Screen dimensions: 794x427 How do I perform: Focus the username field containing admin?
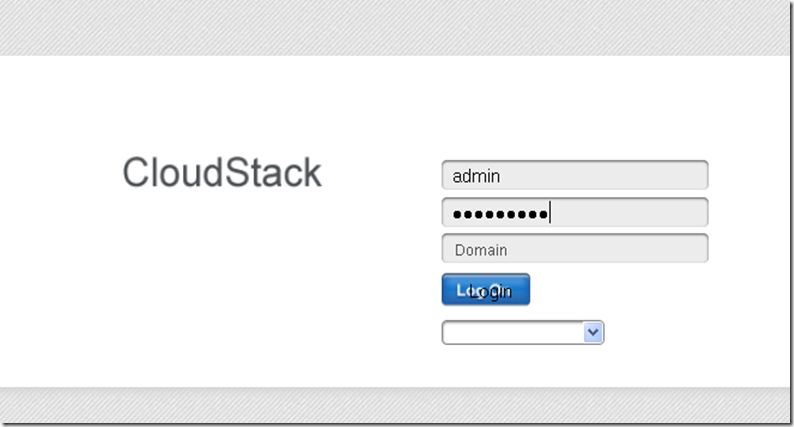[574, 175]
